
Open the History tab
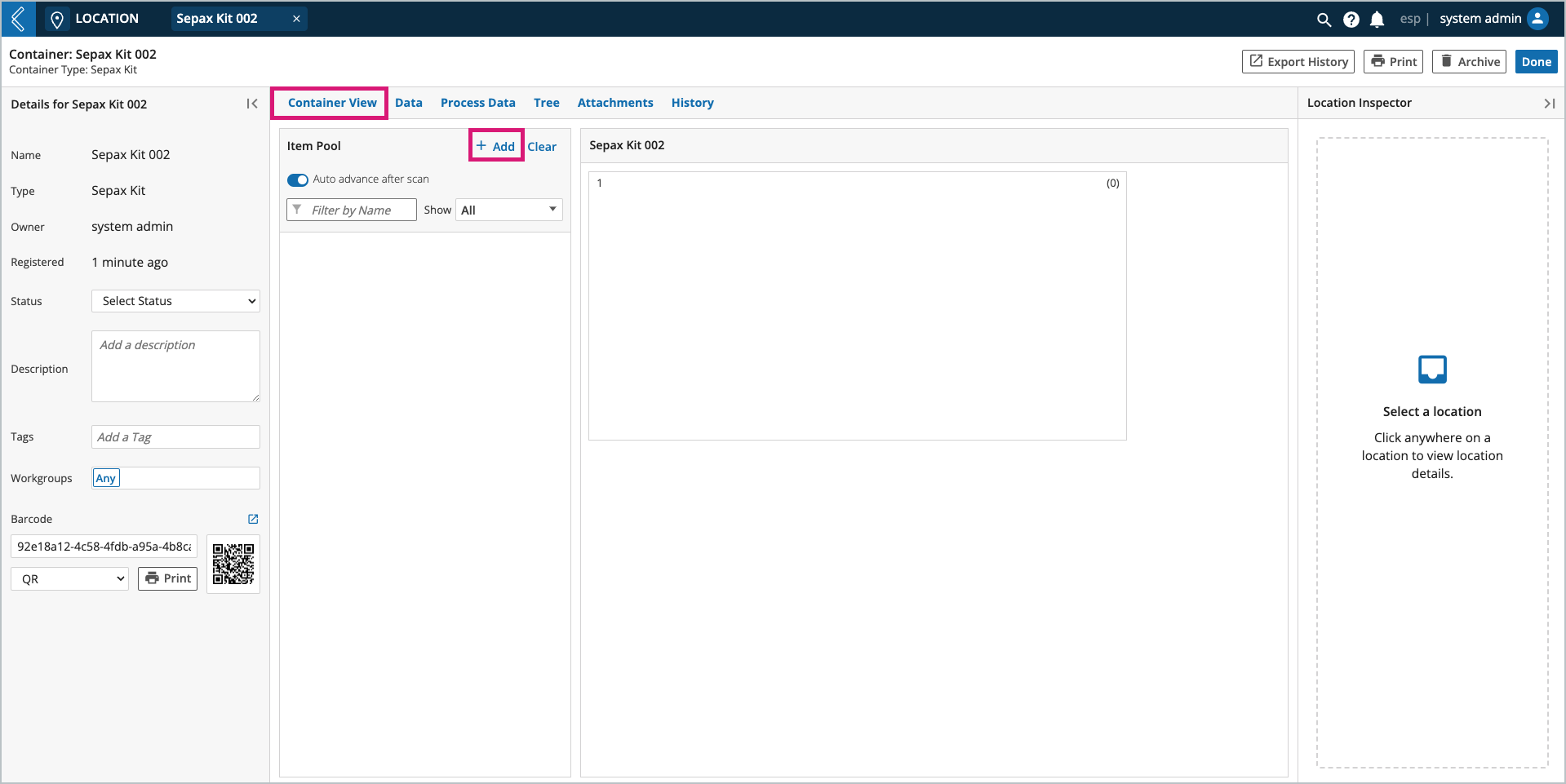[692, 103]
